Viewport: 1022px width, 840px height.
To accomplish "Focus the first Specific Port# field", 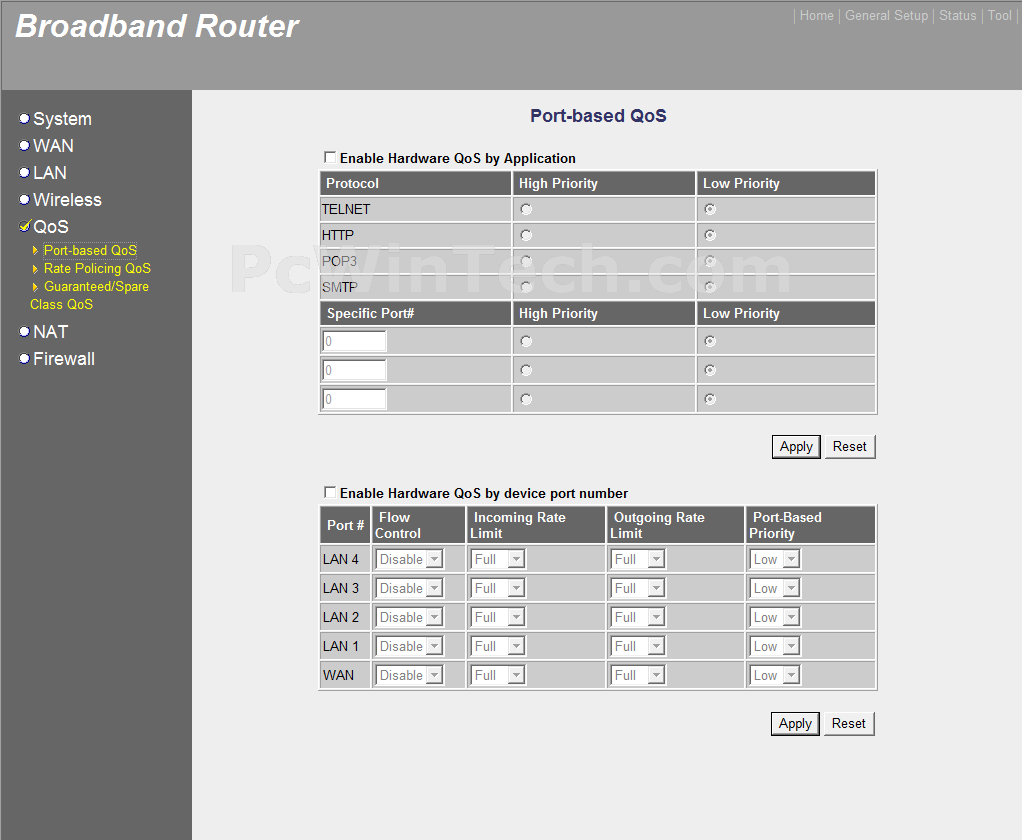I will [x=354, y=341].
